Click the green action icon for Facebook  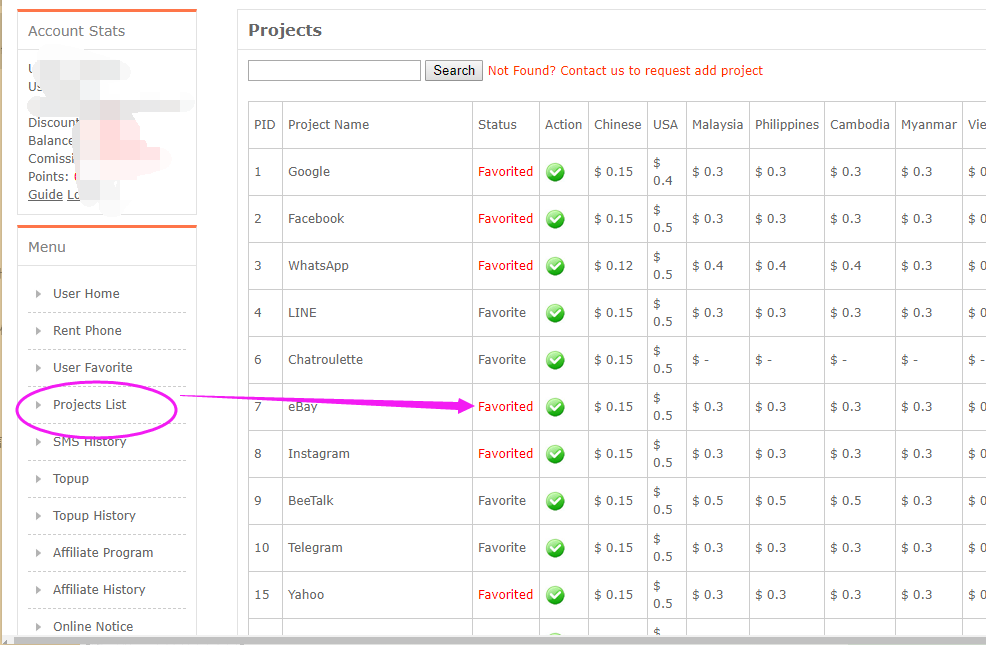555,219
